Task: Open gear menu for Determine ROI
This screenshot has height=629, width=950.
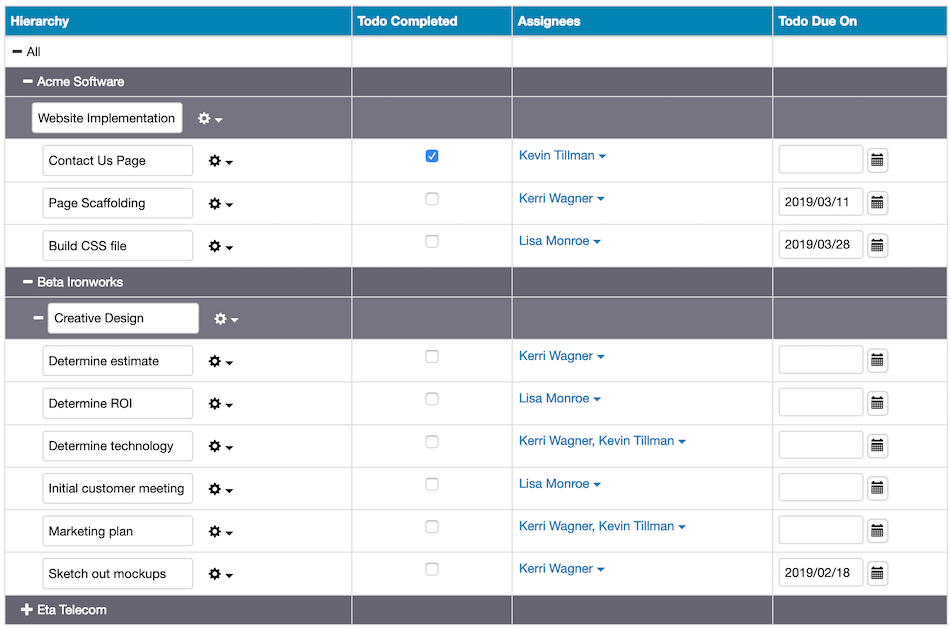Action: point(220,404)
